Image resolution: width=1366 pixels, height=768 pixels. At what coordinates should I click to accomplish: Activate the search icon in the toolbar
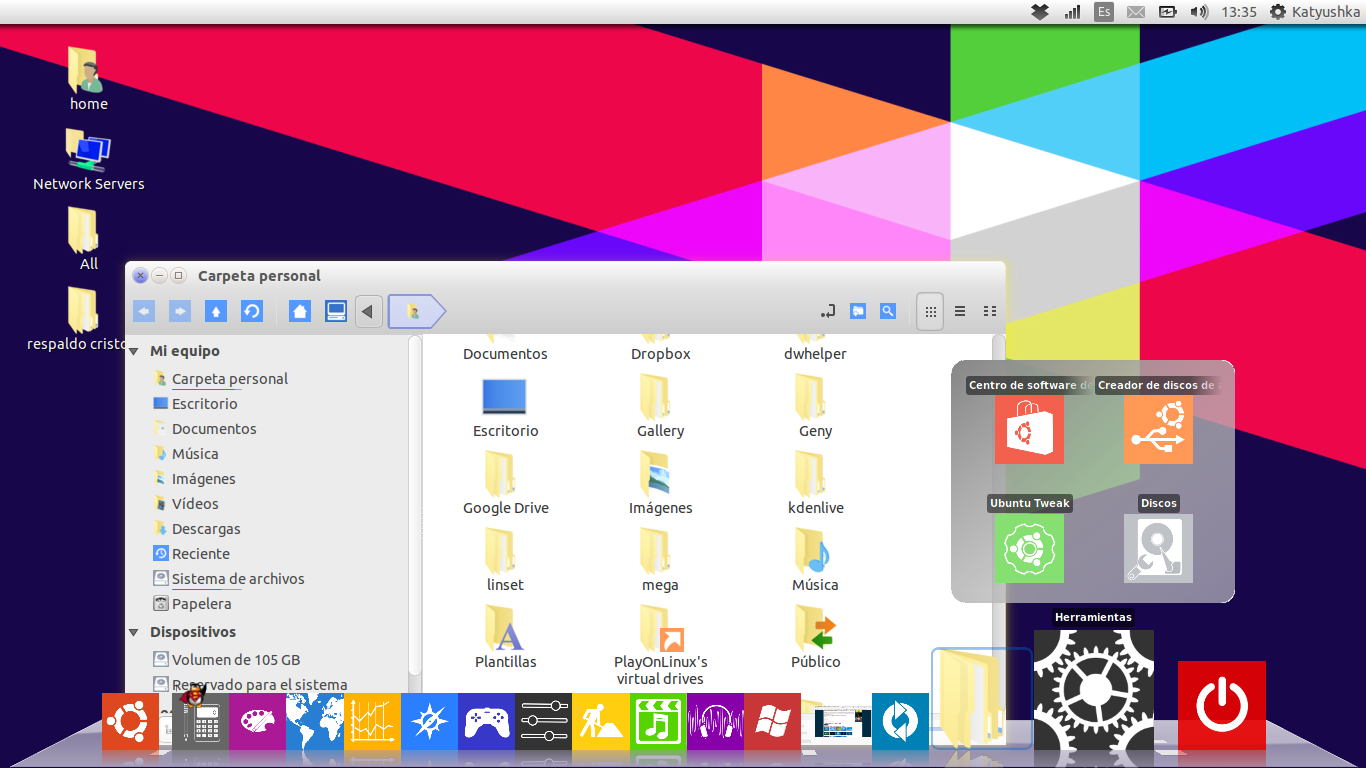pos(887,311)
